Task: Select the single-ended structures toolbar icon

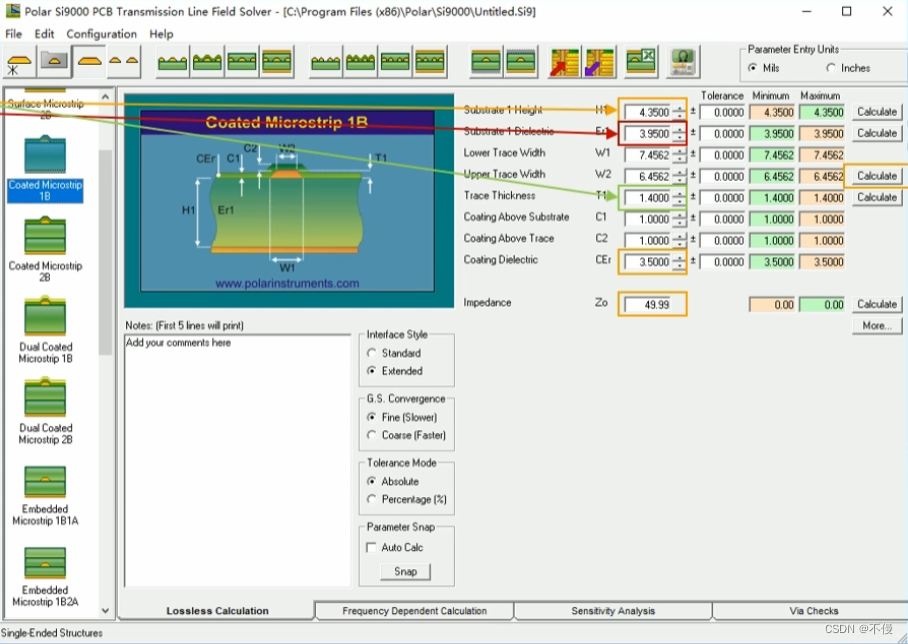Action: tap(89, 62)
